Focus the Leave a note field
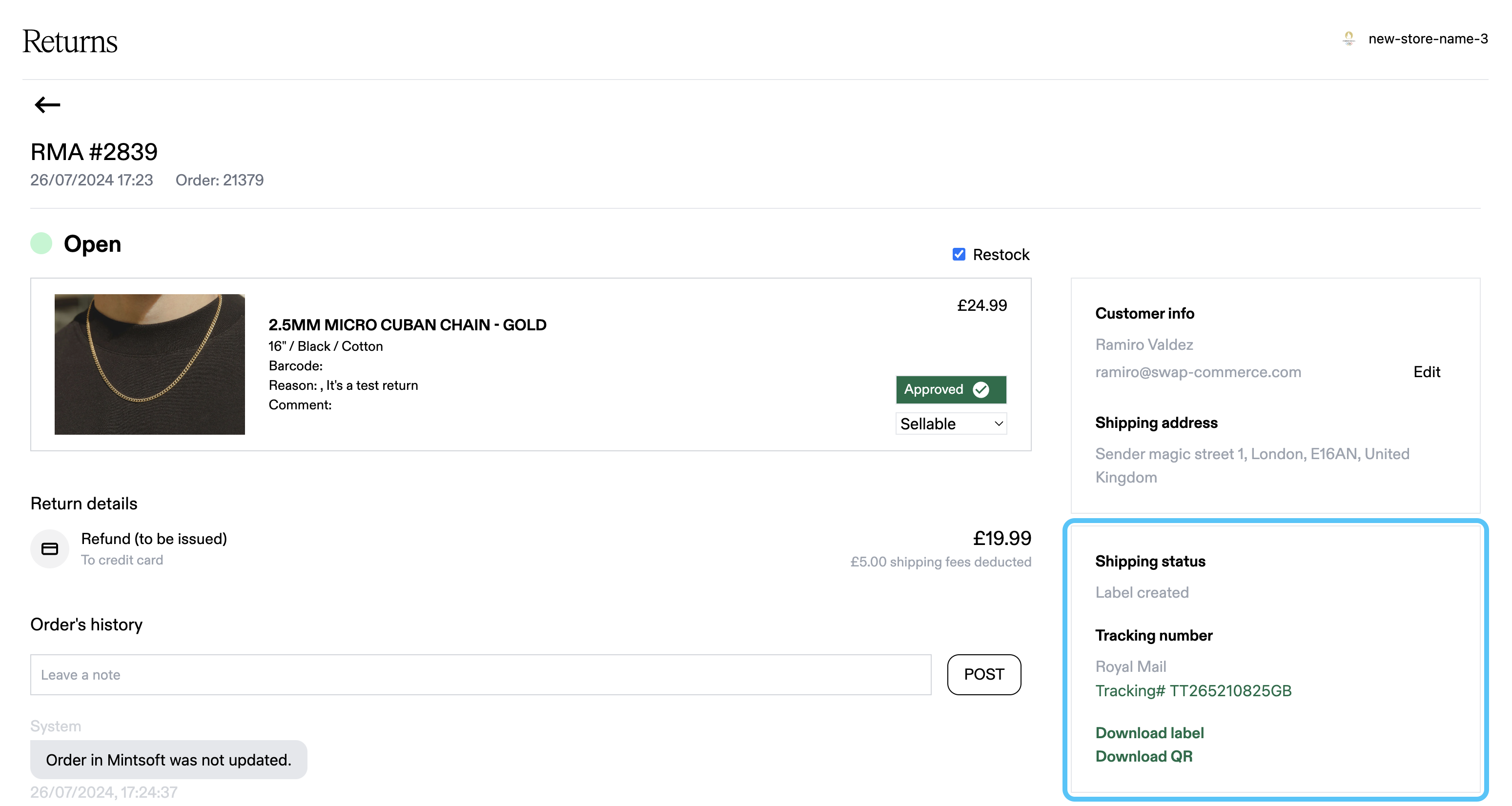 point(481,675)
